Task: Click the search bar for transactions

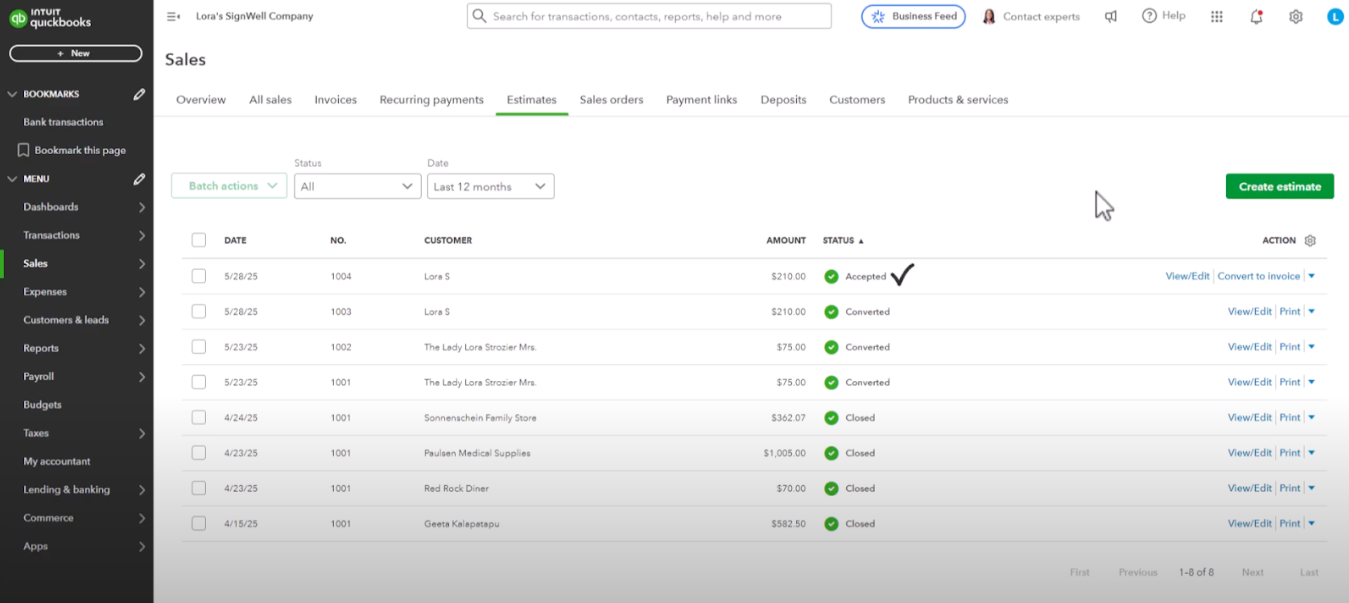Action: click(x=648, y=15)
